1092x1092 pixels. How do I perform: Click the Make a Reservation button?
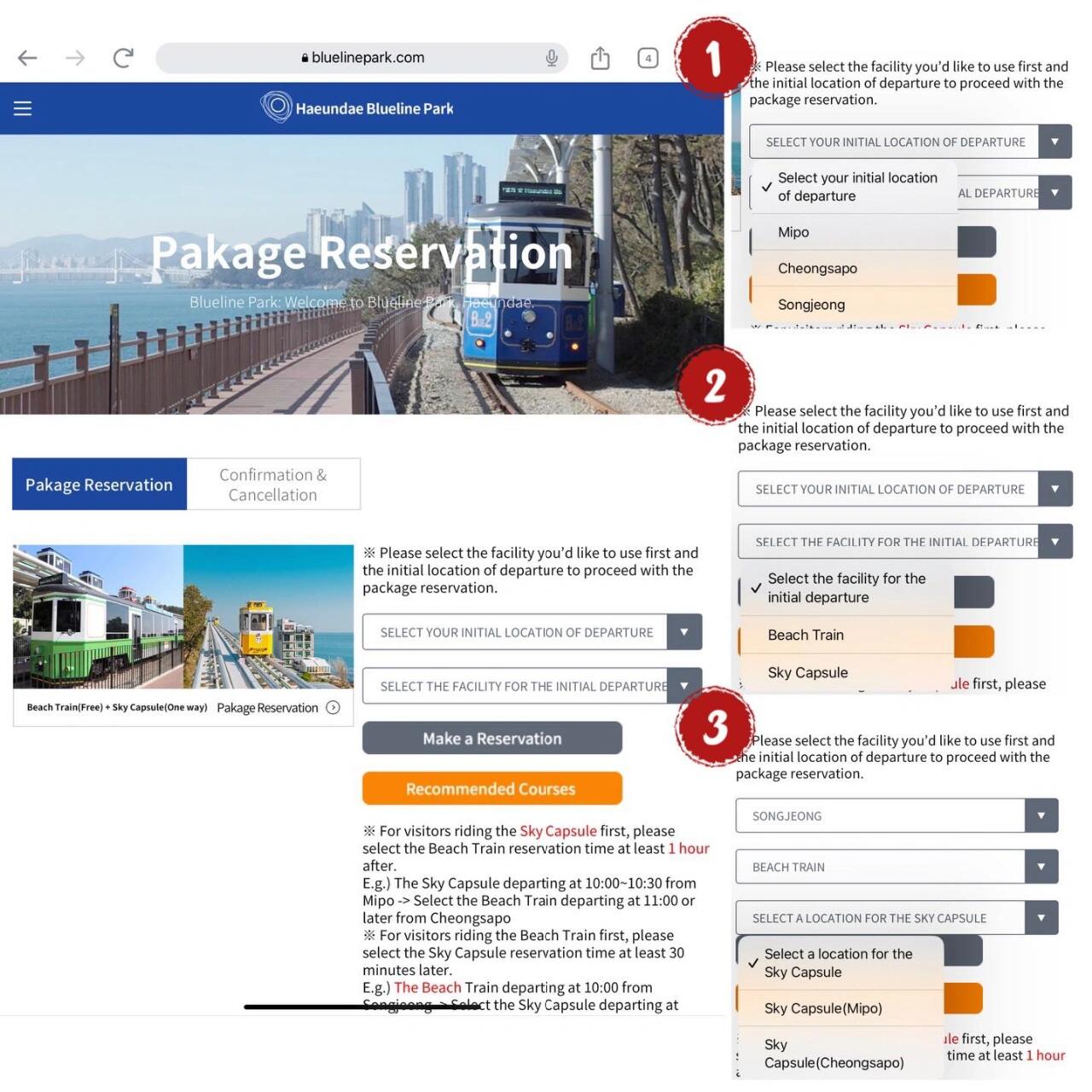tap(492, 738)
